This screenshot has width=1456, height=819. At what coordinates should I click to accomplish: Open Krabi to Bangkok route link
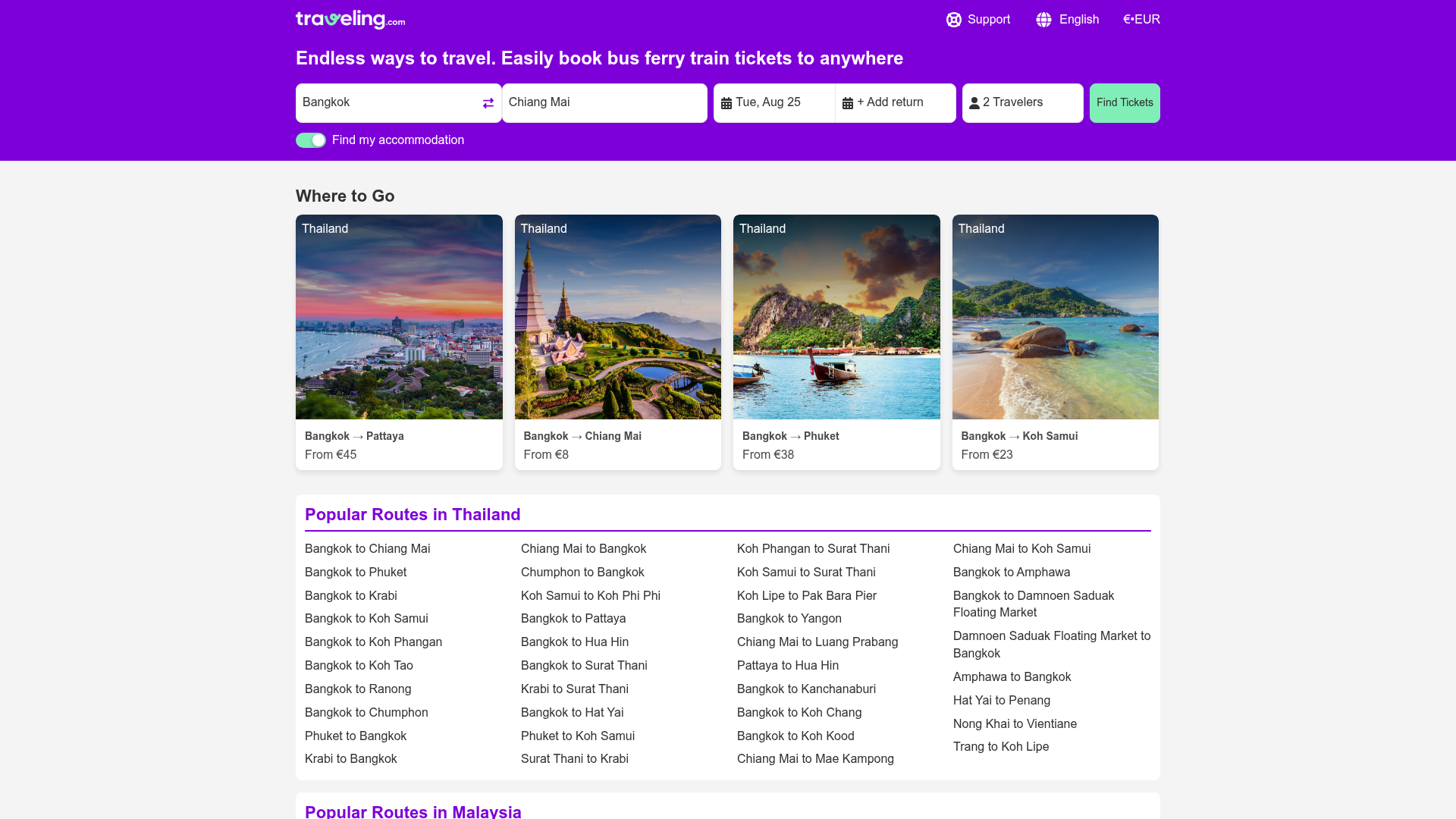click(351, 759)
